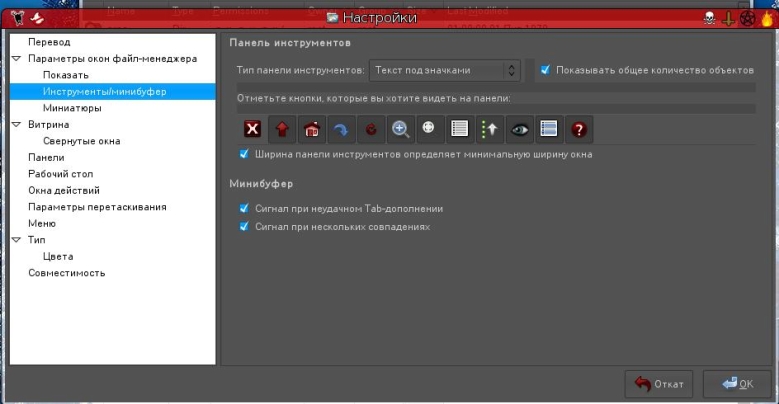Viewport: 779px width, 404px height.
Task: Toggle the red Refresh toolbar button
Action: coord(371,129)
